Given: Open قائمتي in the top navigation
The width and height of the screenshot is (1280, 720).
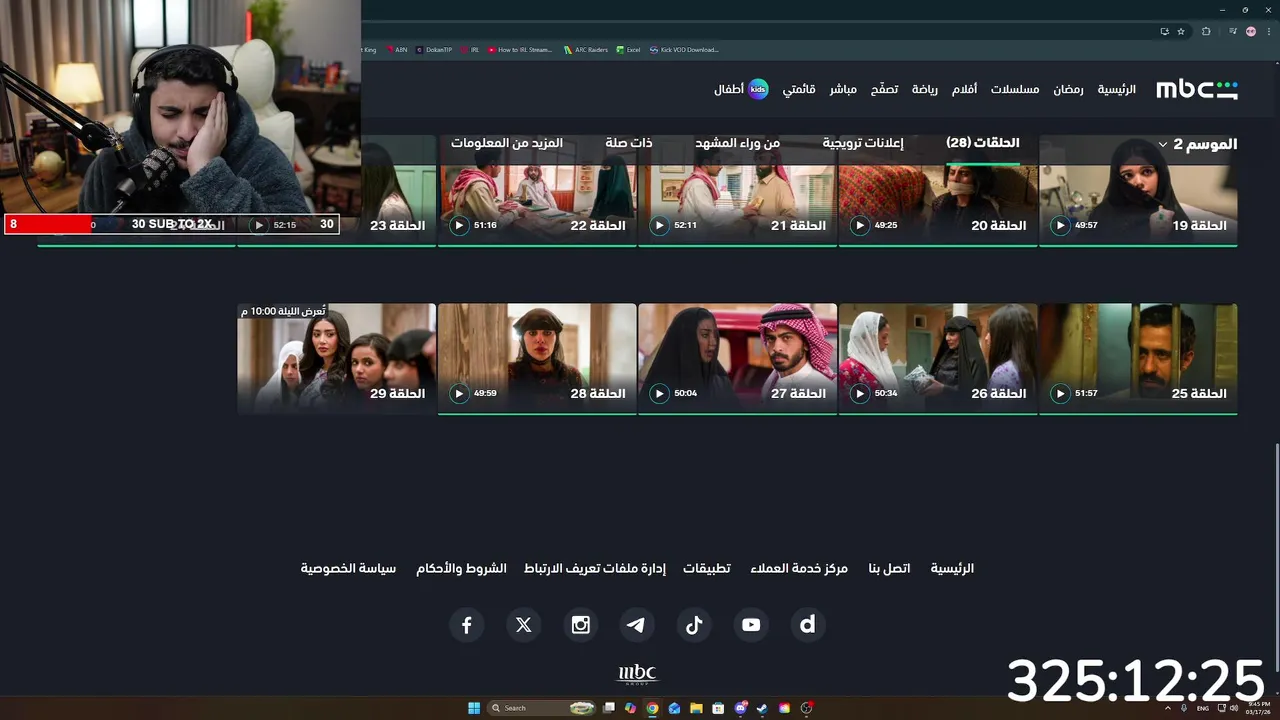Looking at the screenshot, I should 799,90.
